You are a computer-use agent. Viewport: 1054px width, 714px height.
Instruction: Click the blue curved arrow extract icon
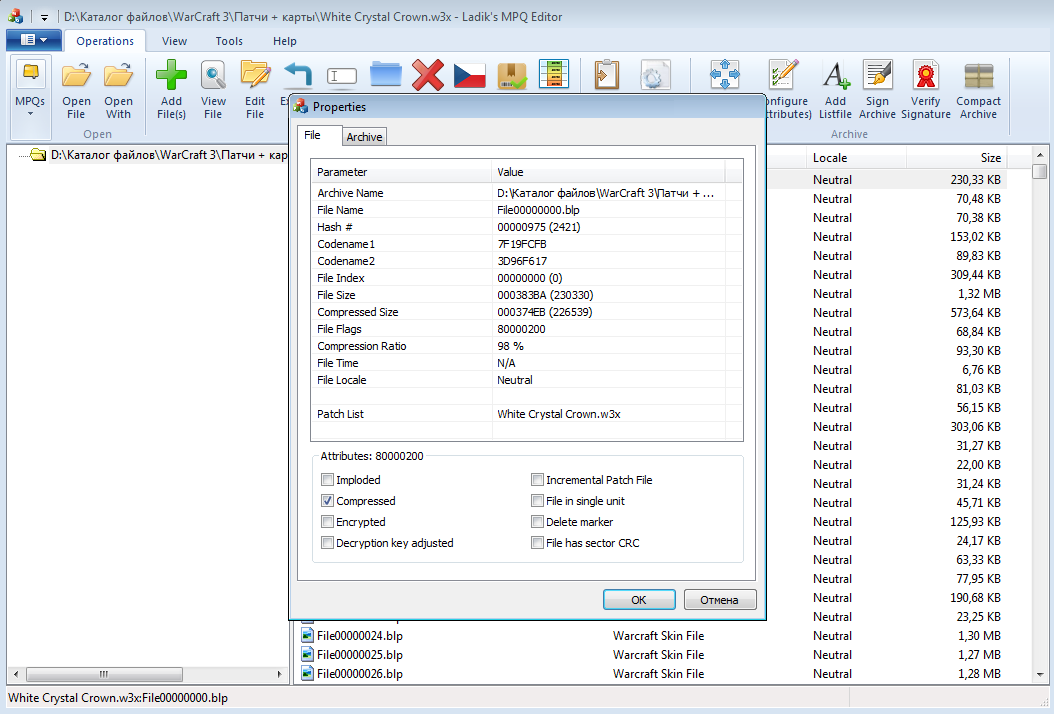pos(298,74)
